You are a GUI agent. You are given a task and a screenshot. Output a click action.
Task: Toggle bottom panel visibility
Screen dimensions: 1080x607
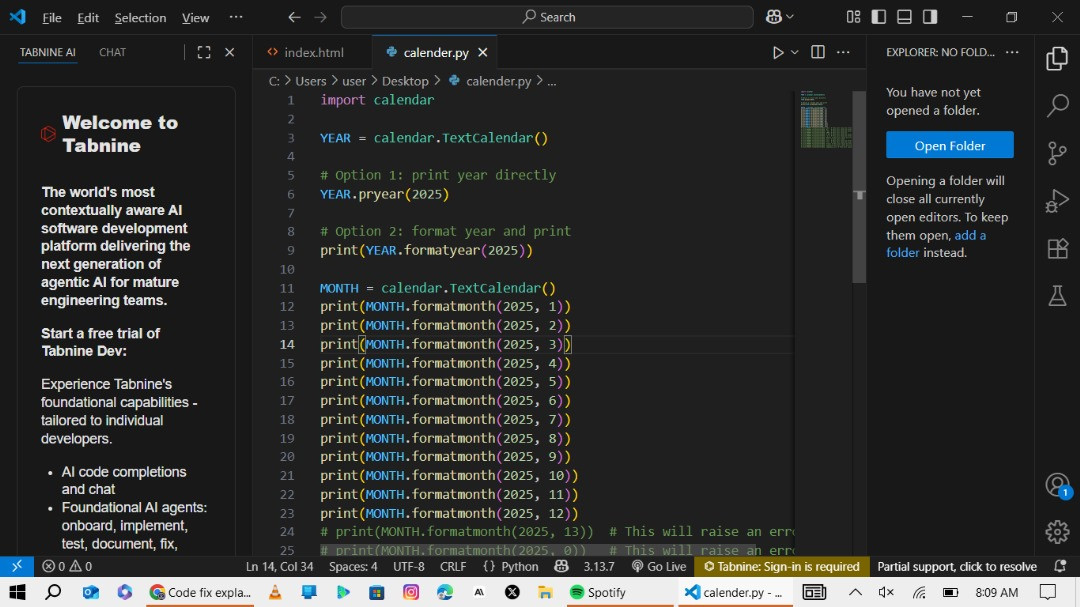[904, 17]
